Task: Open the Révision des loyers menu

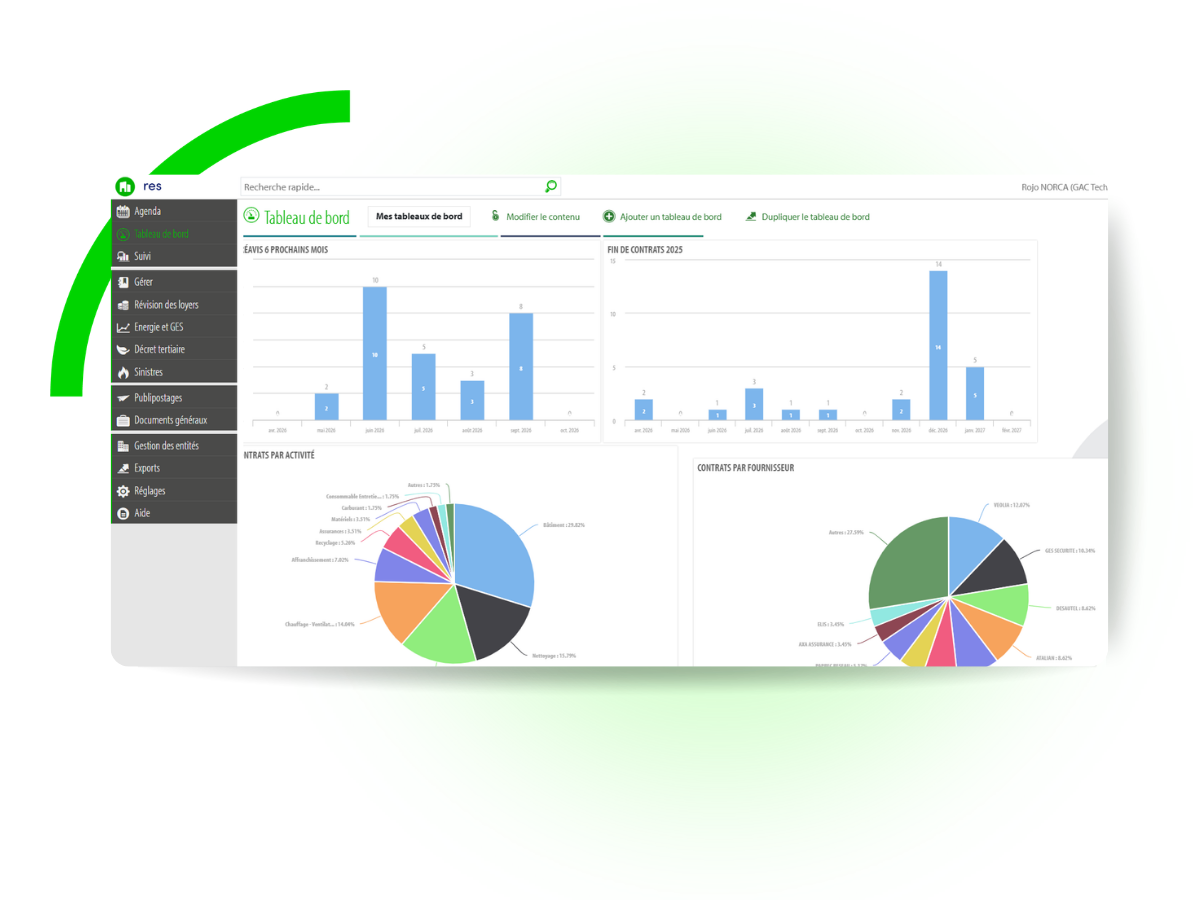Action: click(166, 305)
